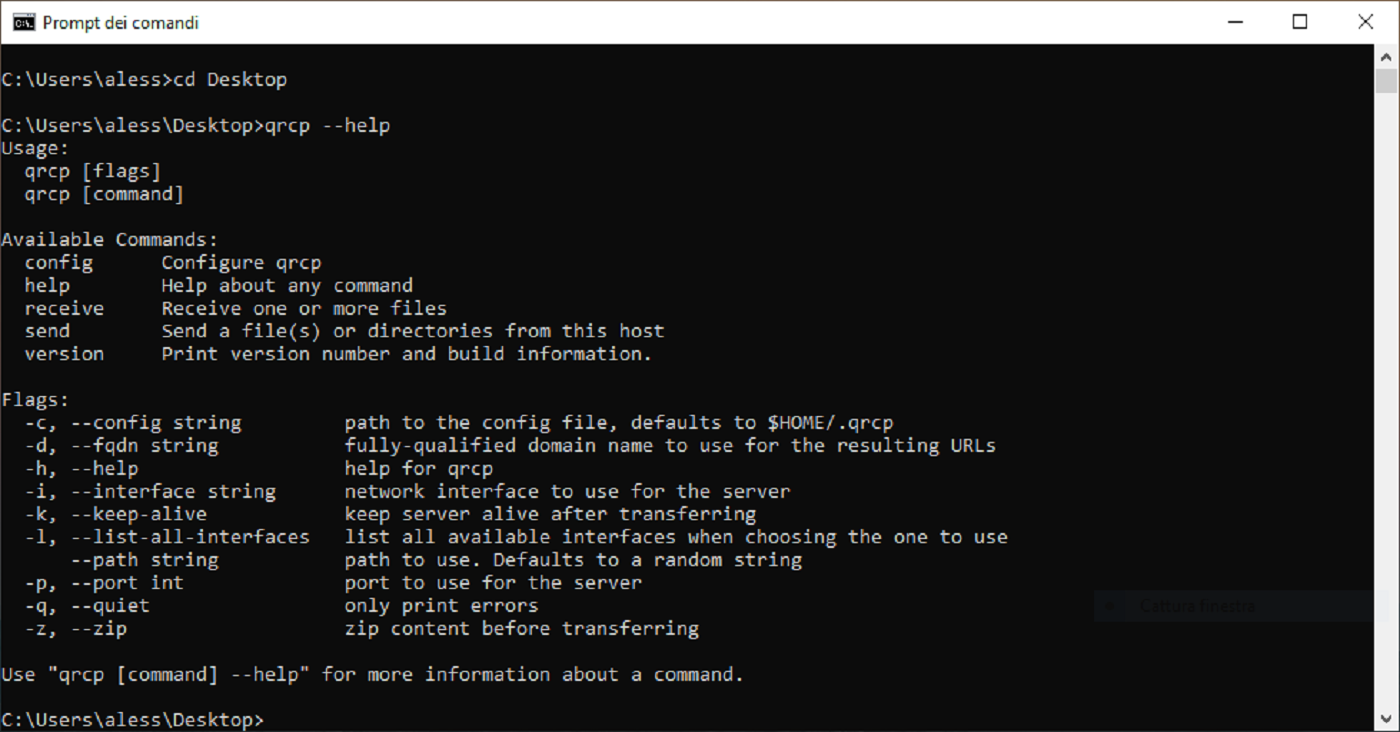Image resolution: width=1400 pixels, height=732 pixels.
Task: Click the scrollbar up arrow
Action: 1385,55
